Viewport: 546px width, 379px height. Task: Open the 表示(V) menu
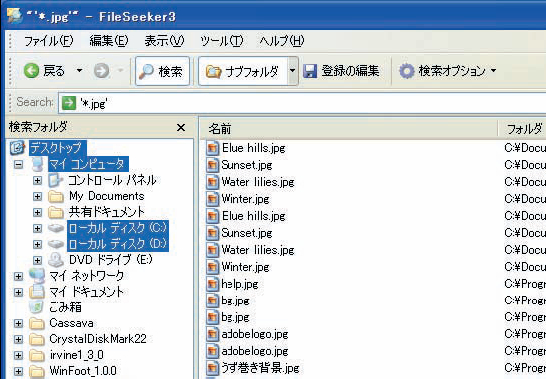(x=164, y=41)
